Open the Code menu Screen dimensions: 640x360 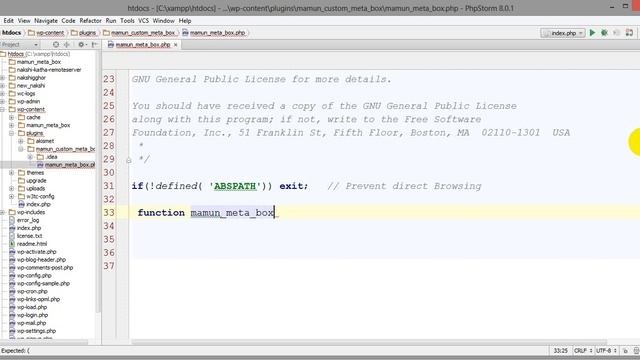pos(68,20)
